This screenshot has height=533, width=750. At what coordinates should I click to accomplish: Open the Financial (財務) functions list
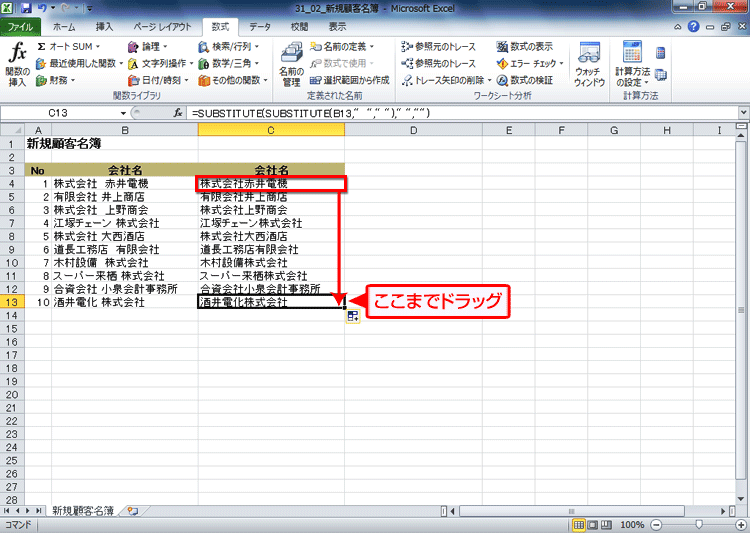pos(55,80)
